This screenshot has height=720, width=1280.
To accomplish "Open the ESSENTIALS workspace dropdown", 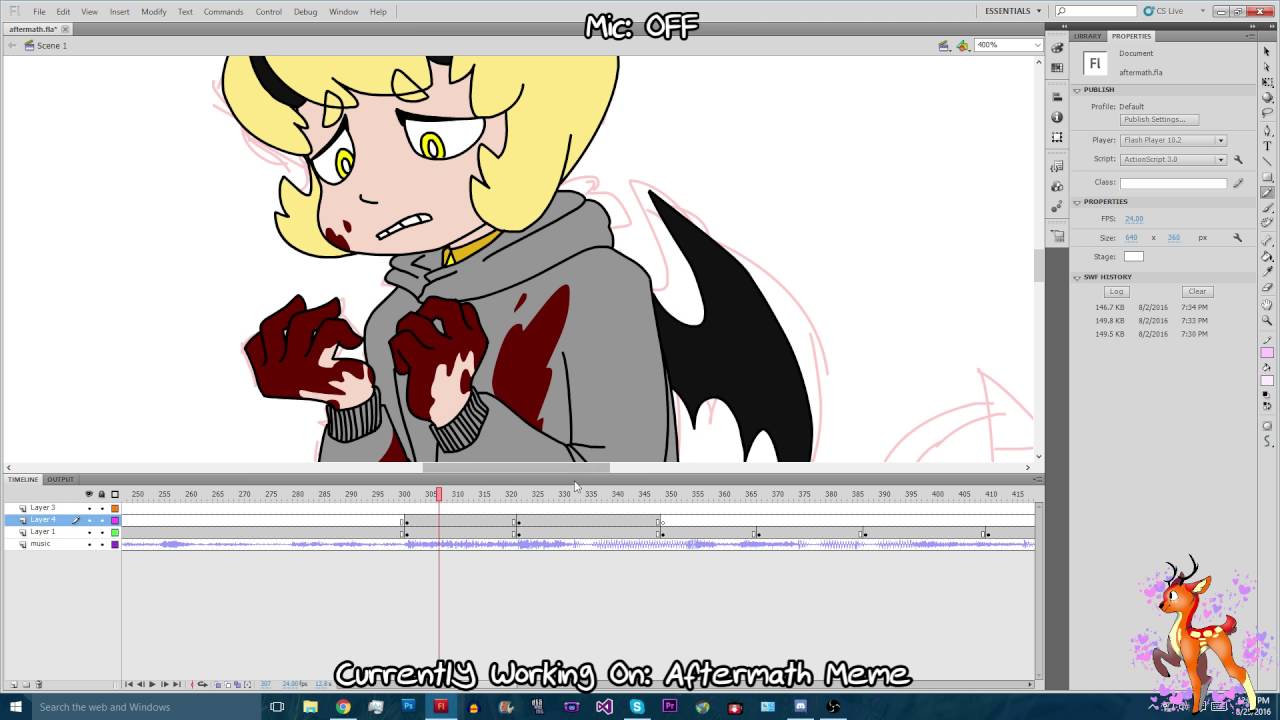I will click(1013, 11).
